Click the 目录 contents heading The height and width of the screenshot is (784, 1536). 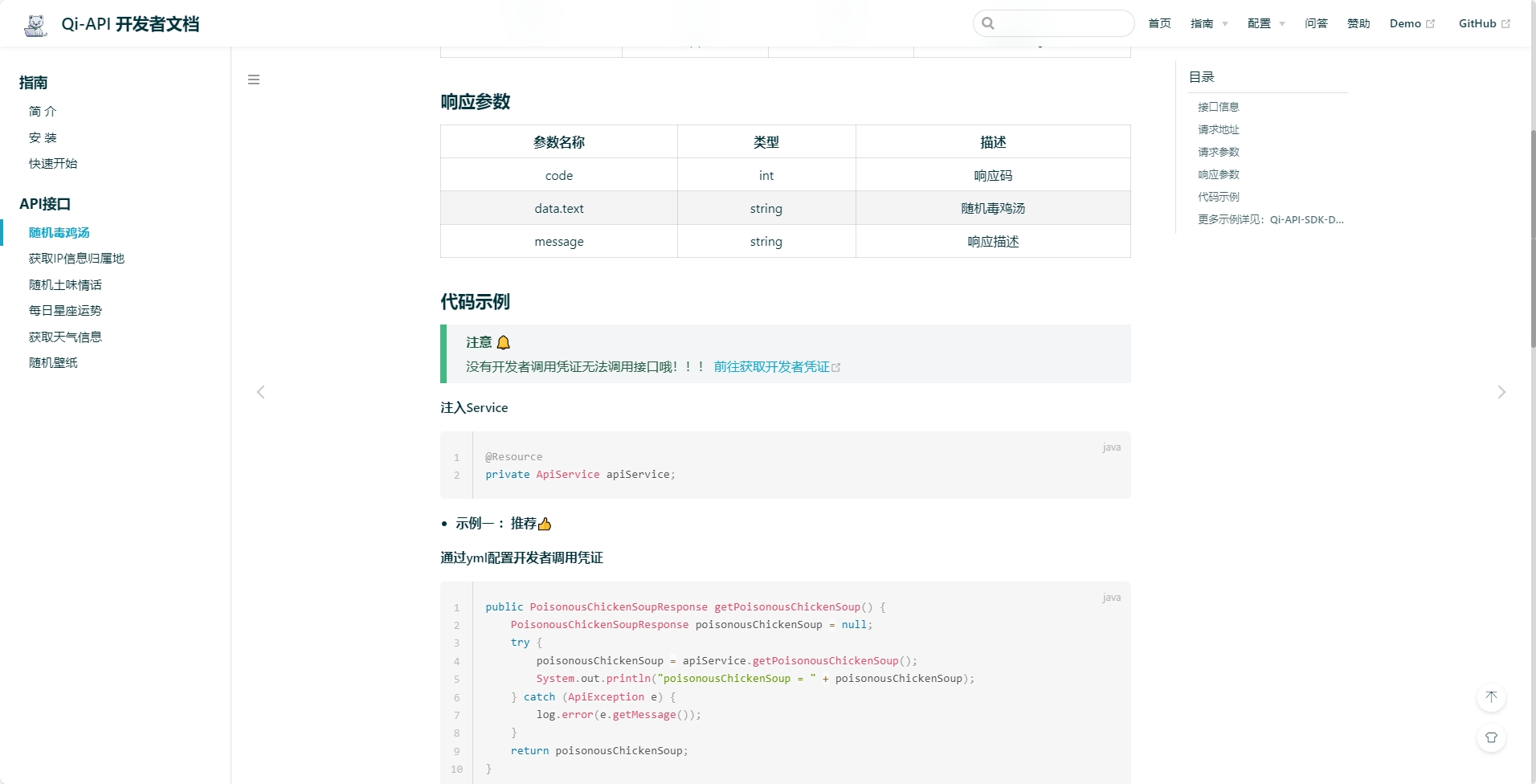(1202, 77)
